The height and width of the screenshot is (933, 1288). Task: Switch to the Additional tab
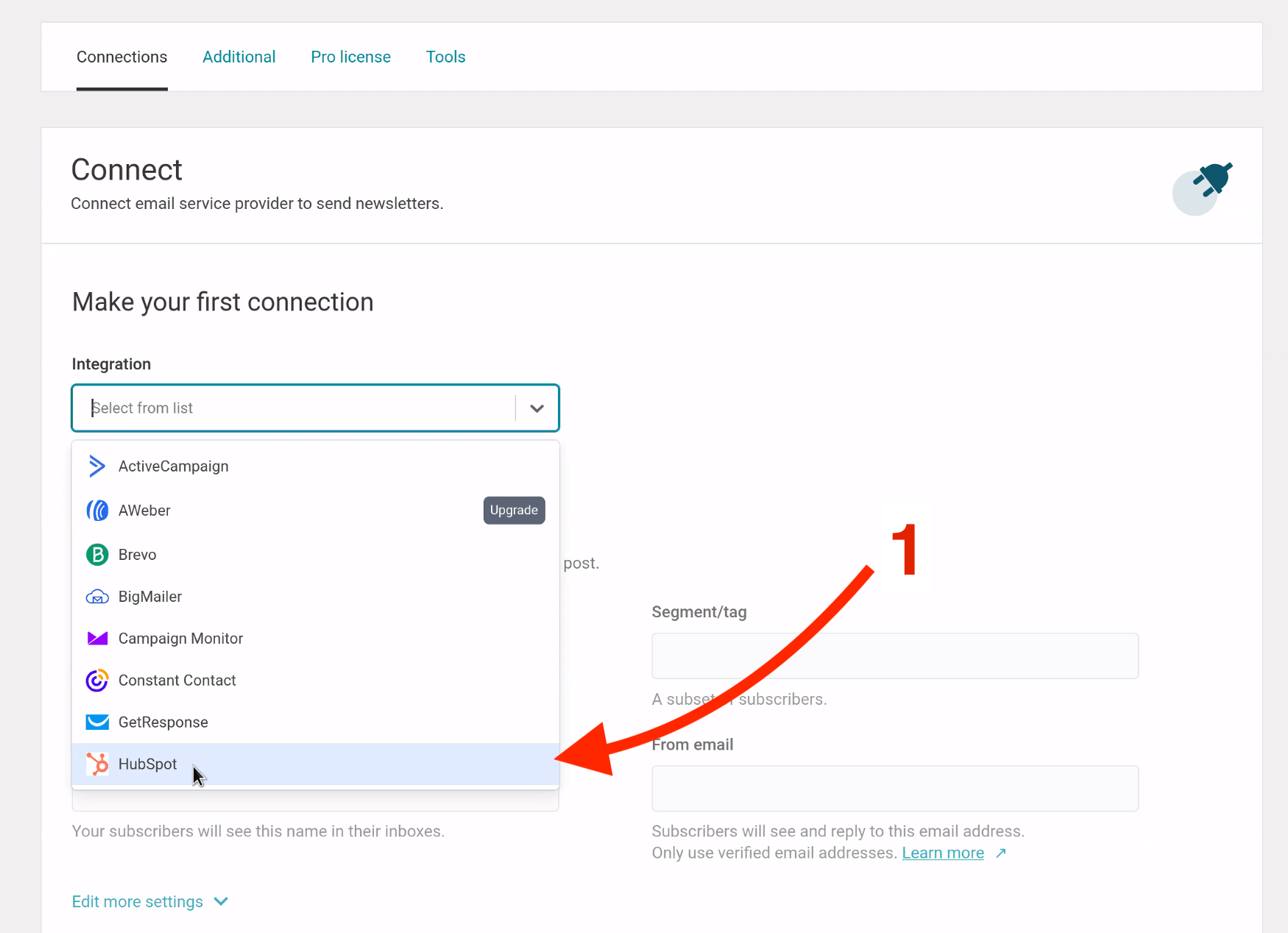tap(239, 57)
